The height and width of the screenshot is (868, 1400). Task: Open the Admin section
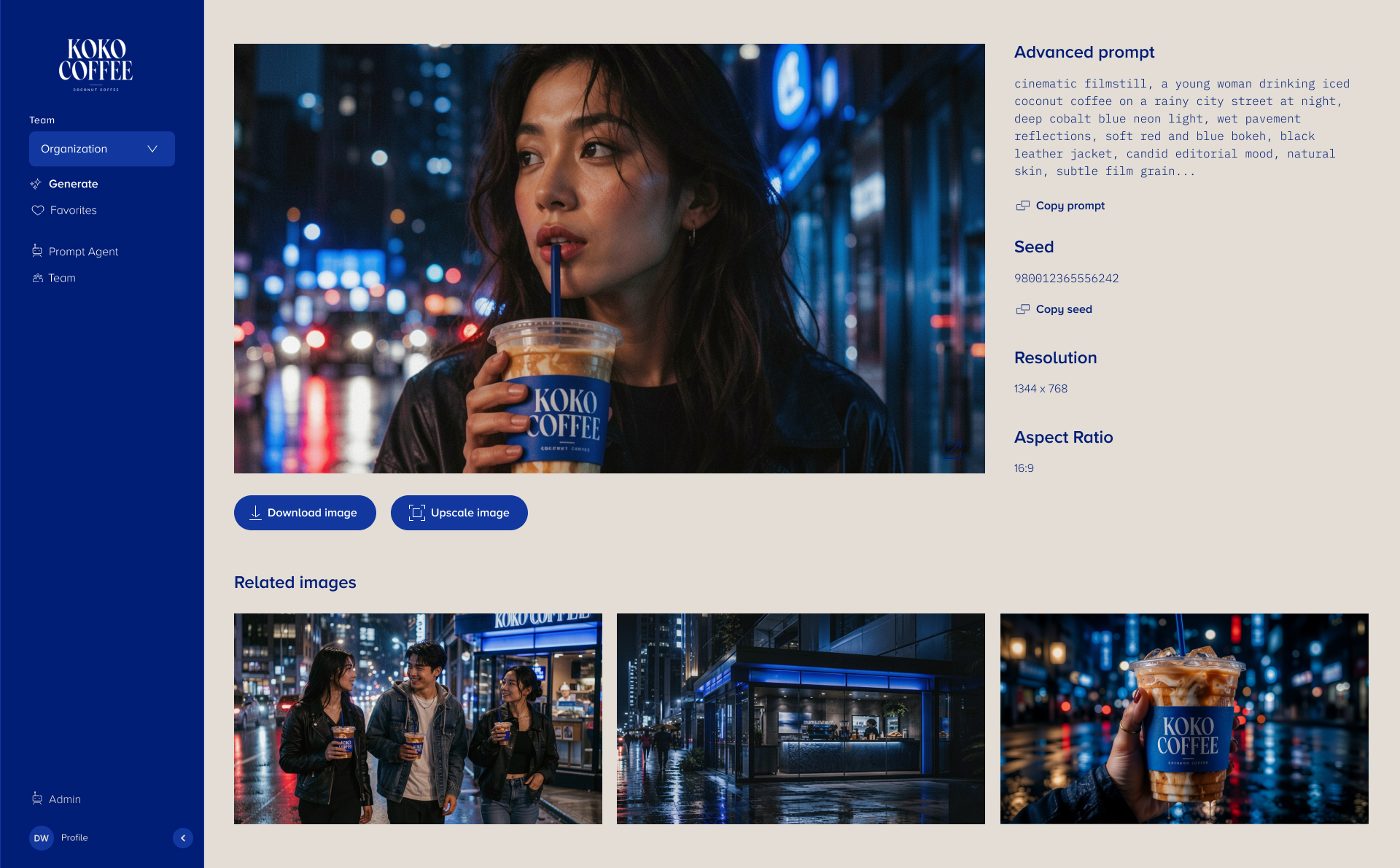point(56,799)
